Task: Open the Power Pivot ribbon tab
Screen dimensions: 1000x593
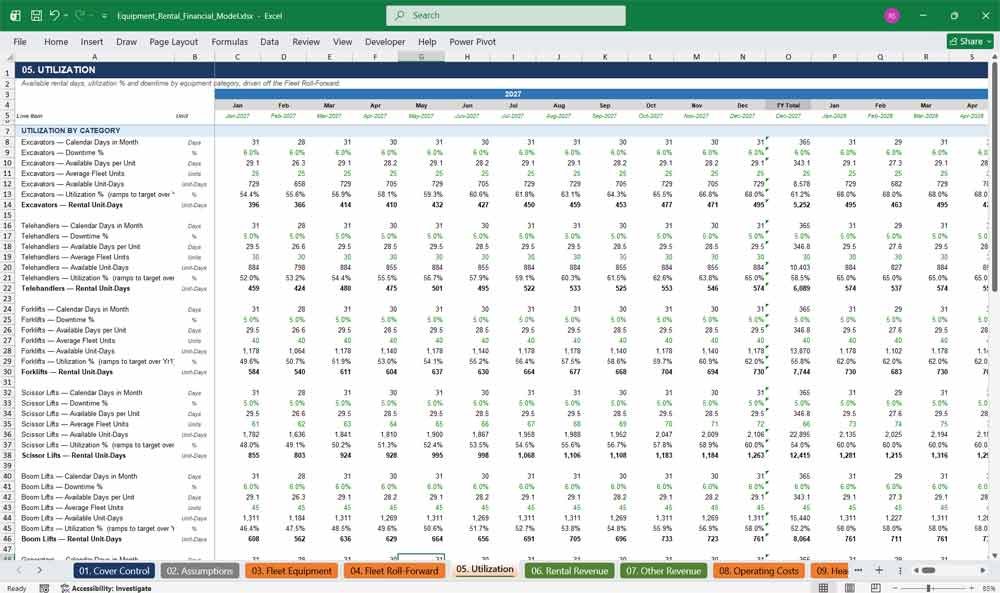Action: pos(473,41)
